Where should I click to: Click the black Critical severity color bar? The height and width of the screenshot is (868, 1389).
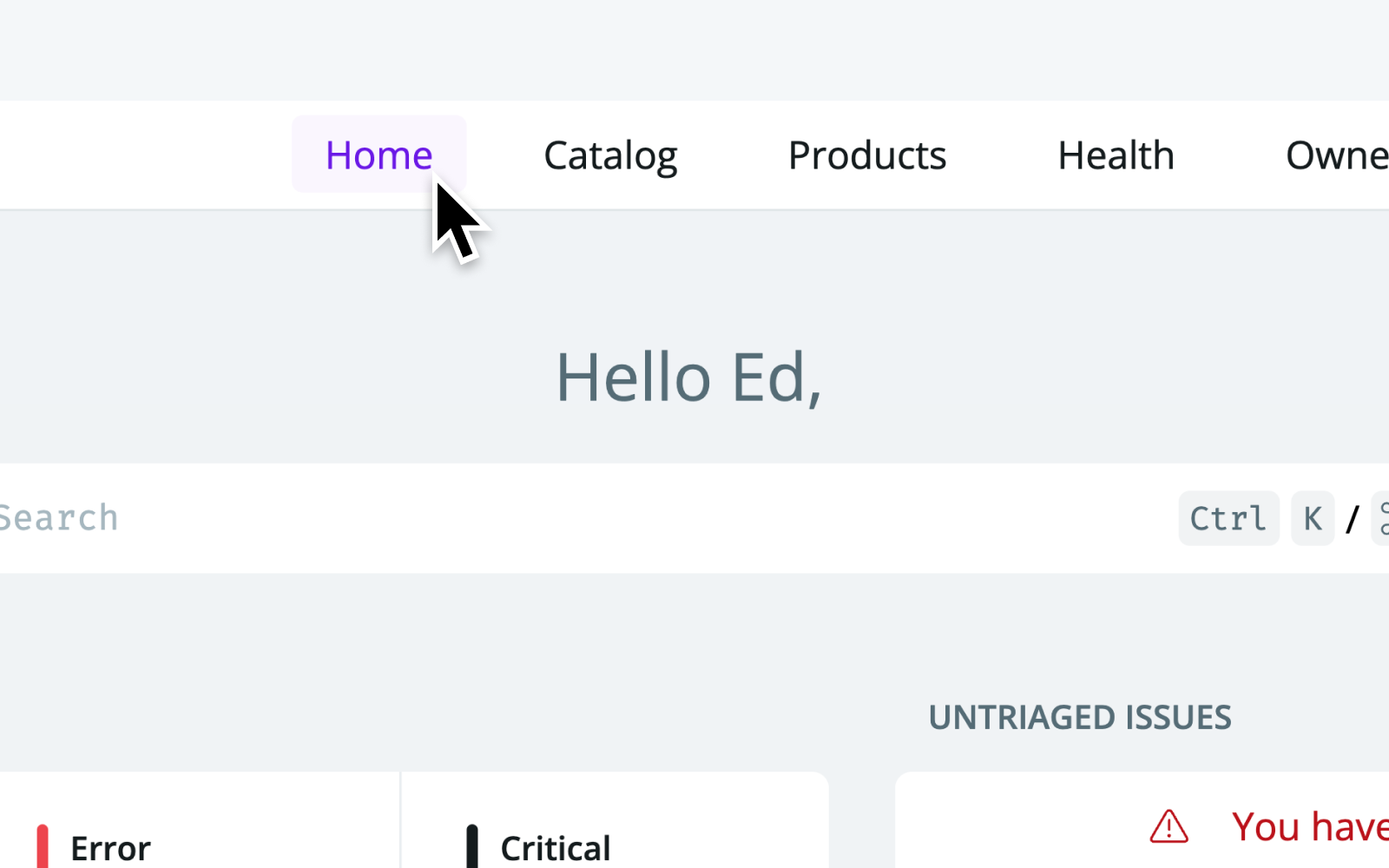tap(472, 846)
